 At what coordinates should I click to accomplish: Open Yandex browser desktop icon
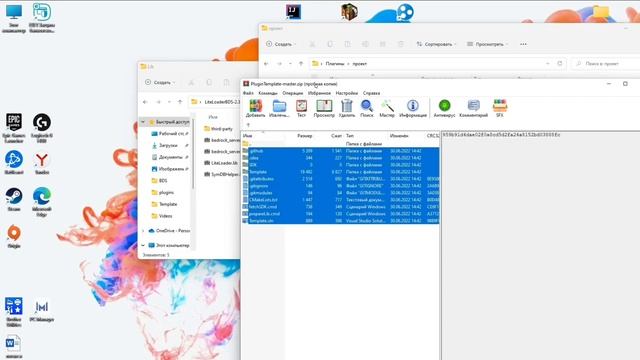click(42, 163)
